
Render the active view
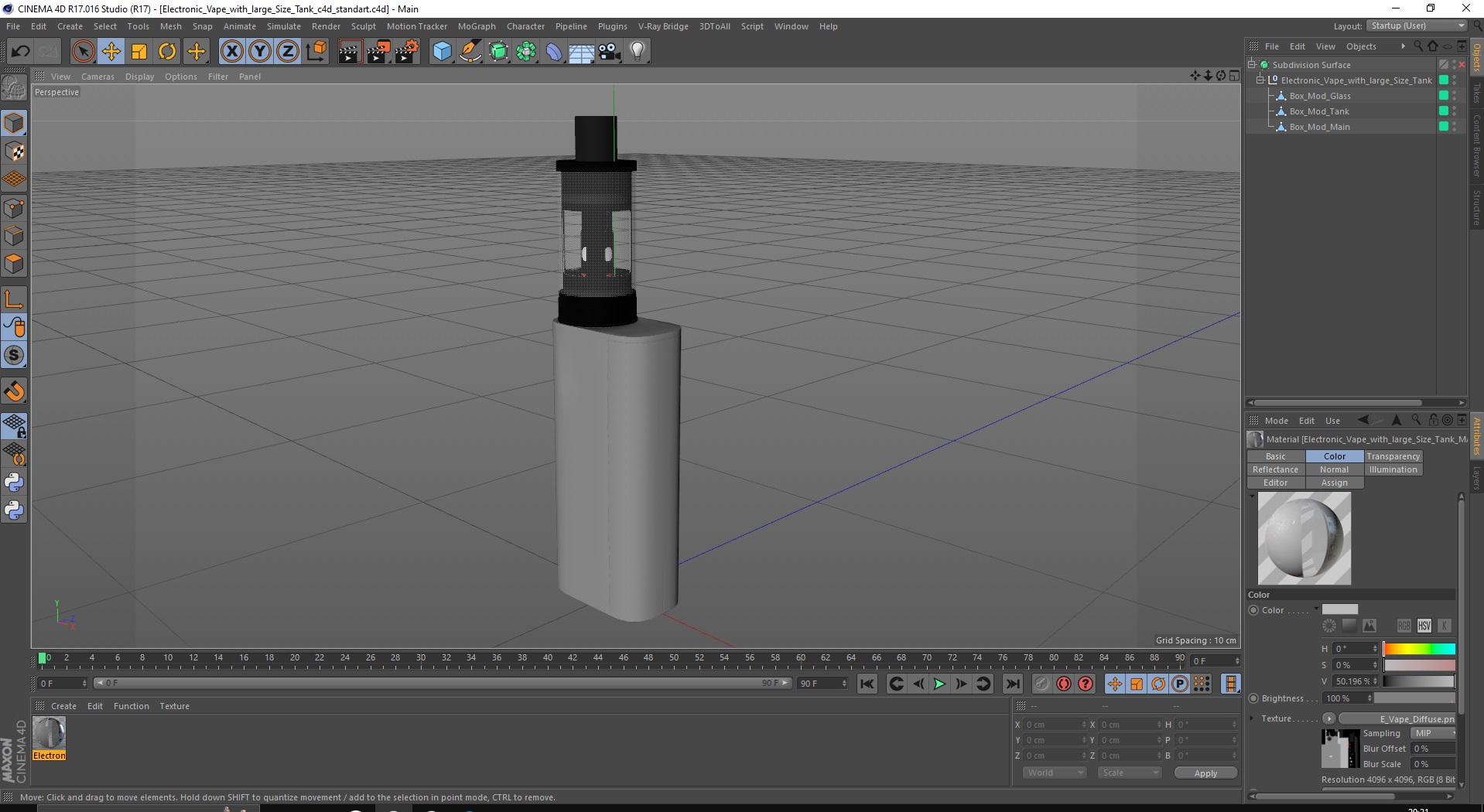[x=350, y=52]
